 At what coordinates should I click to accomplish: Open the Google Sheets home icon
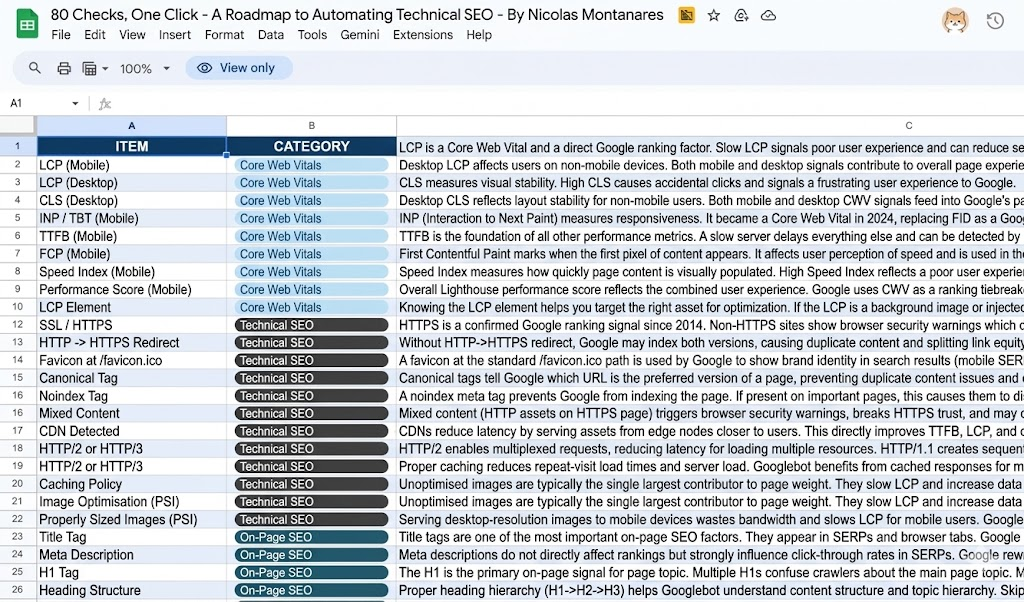coord(27,24)
